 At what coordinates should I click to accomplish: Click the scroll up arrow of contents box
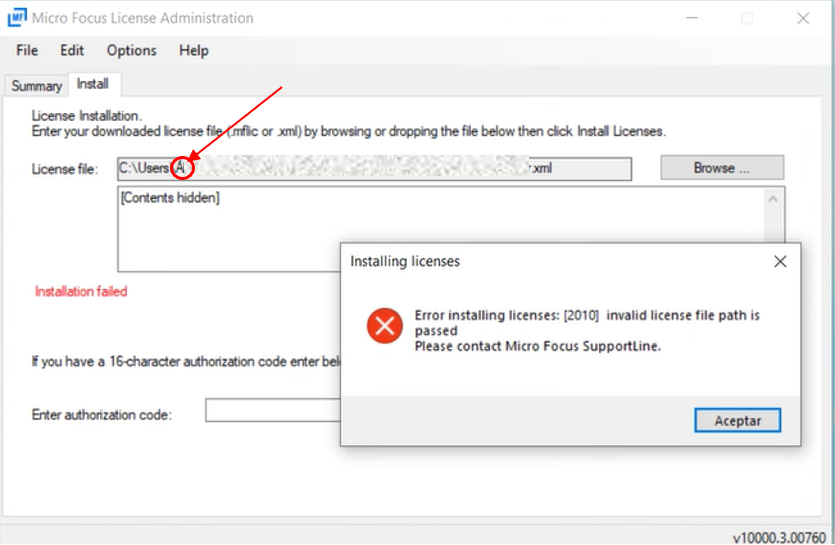(x=773, y=198)
